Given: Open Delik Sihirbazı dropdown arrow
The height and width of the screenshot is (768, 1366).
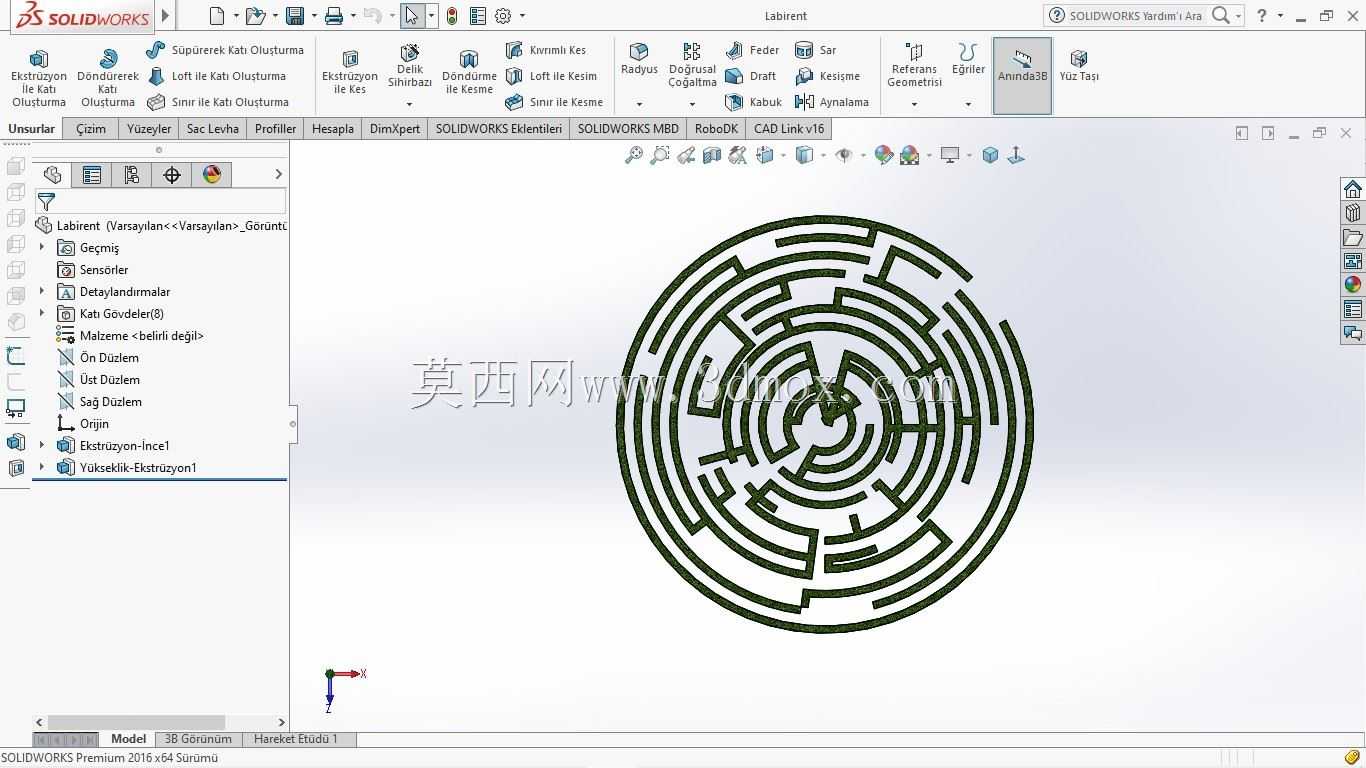Looking at the screenshot, I should 410,104.
